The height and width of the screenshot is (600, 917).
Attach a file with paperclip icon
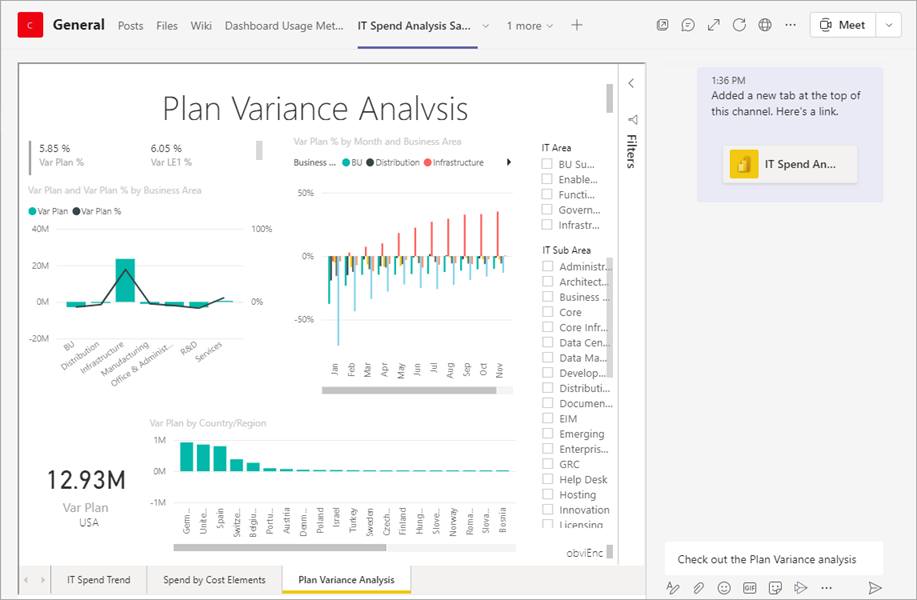[698, 588]
